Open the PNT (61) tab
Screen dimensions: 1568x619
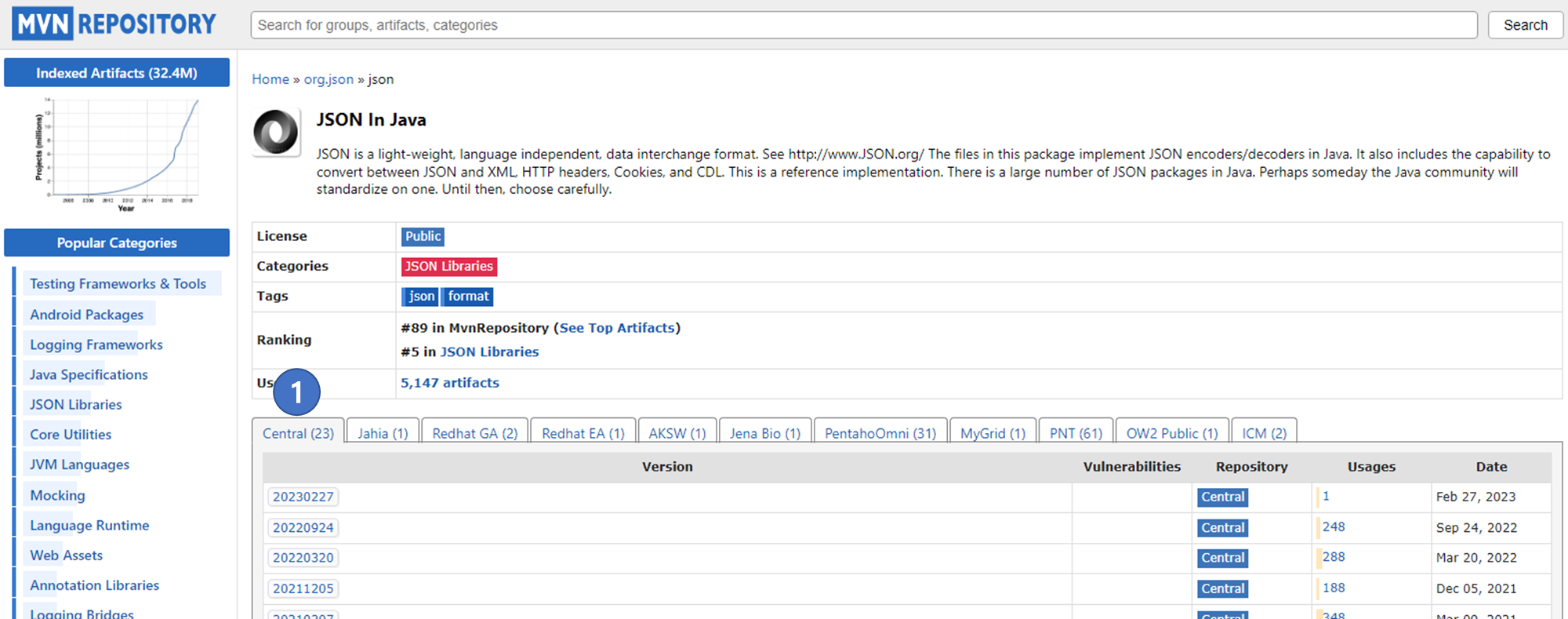(x=1076, y=433)
